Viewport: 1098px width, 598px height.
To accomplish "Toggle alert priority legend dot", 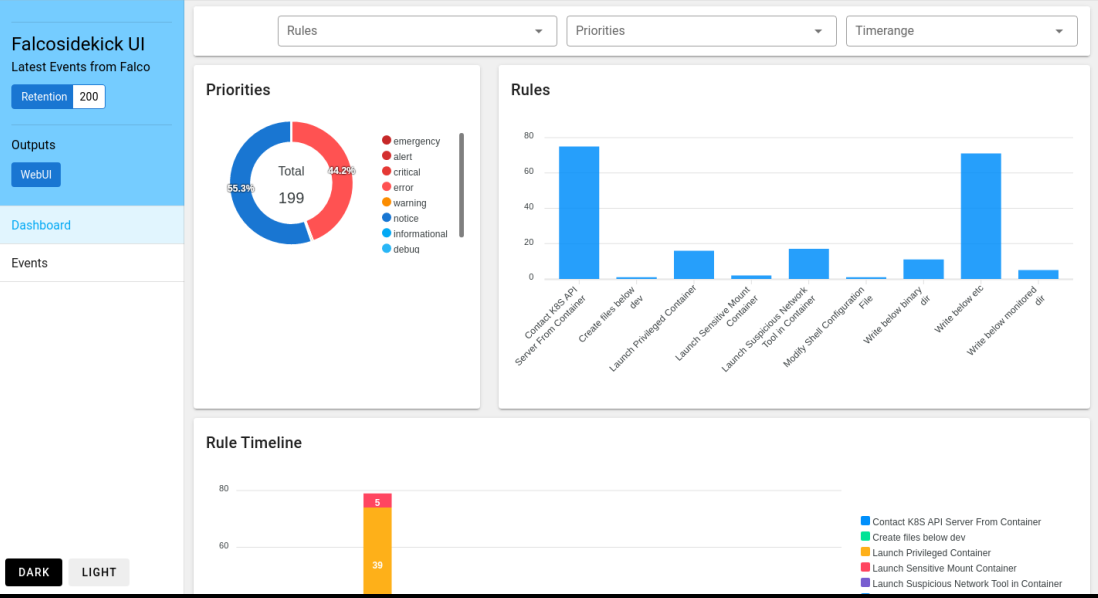I will (387, 156).
